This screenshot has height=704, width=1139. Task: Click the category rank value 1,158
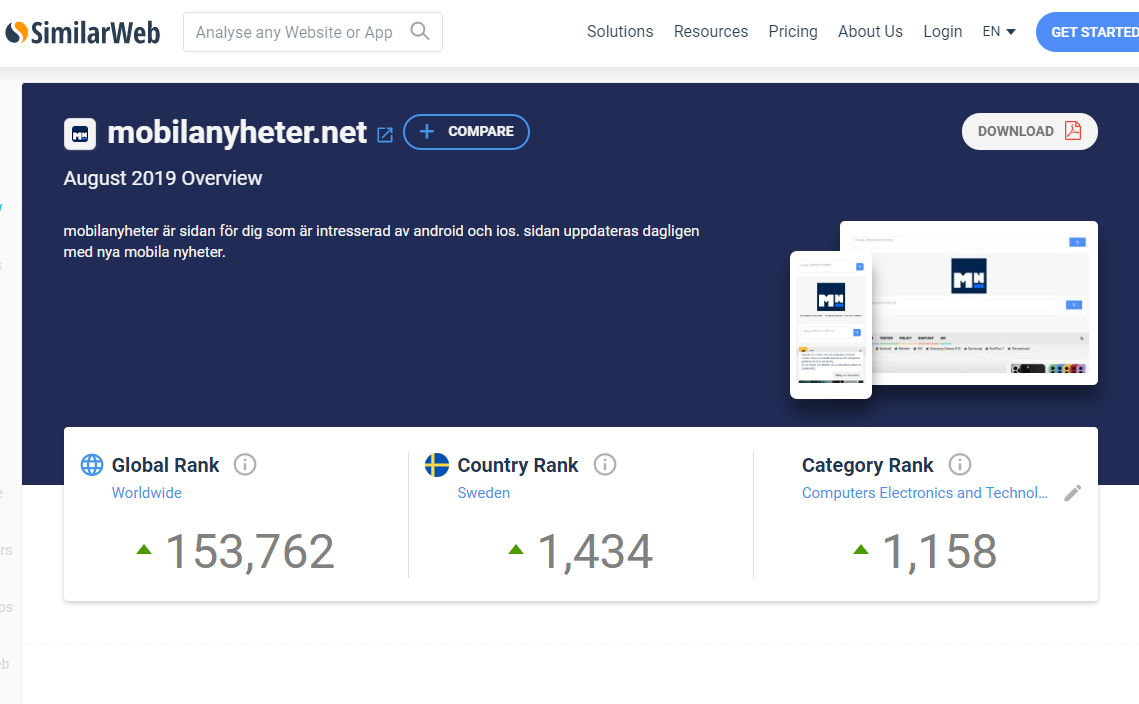click(x=939, y=551)
